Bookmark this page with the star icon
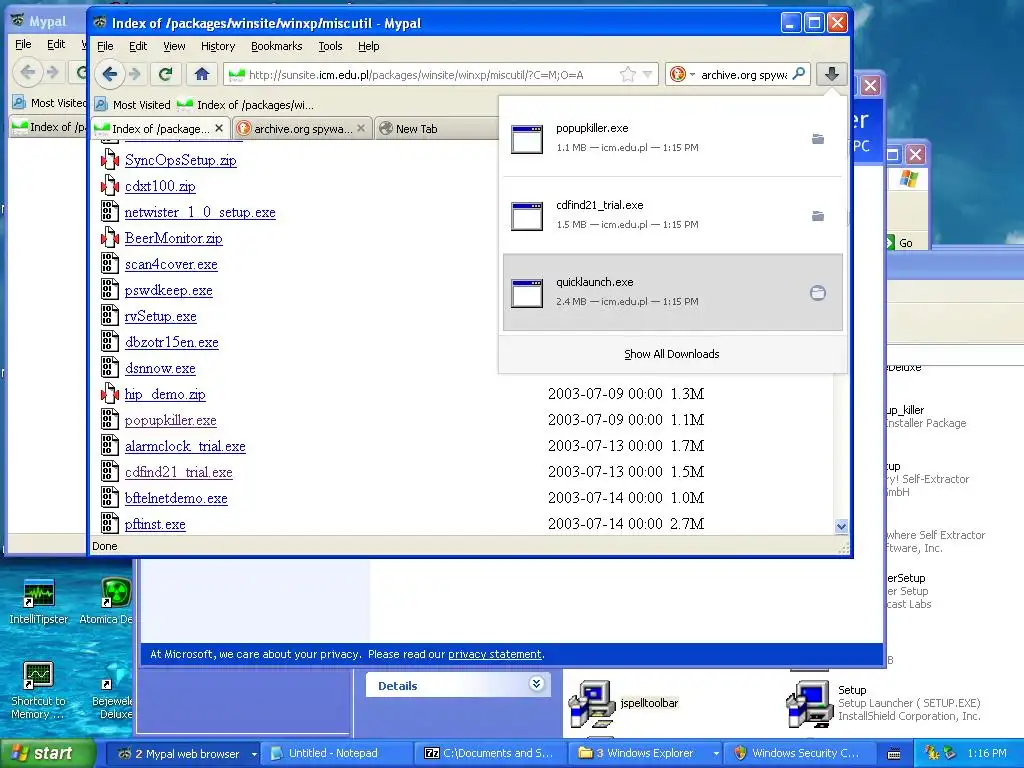 point(628,74)
